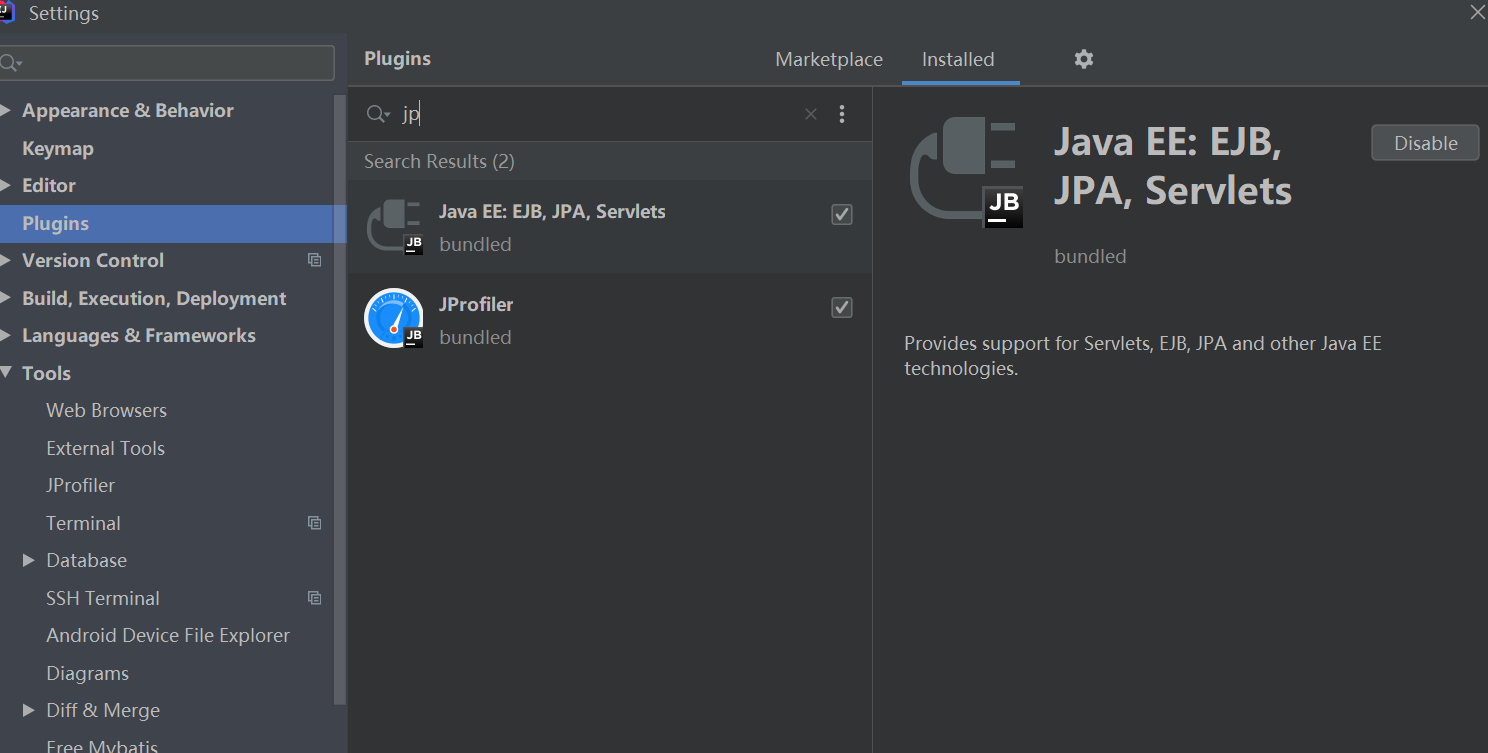The image size is (1488, 753).
Task: Click the bundled label under Java EE title
Action: pos(1090,257)
